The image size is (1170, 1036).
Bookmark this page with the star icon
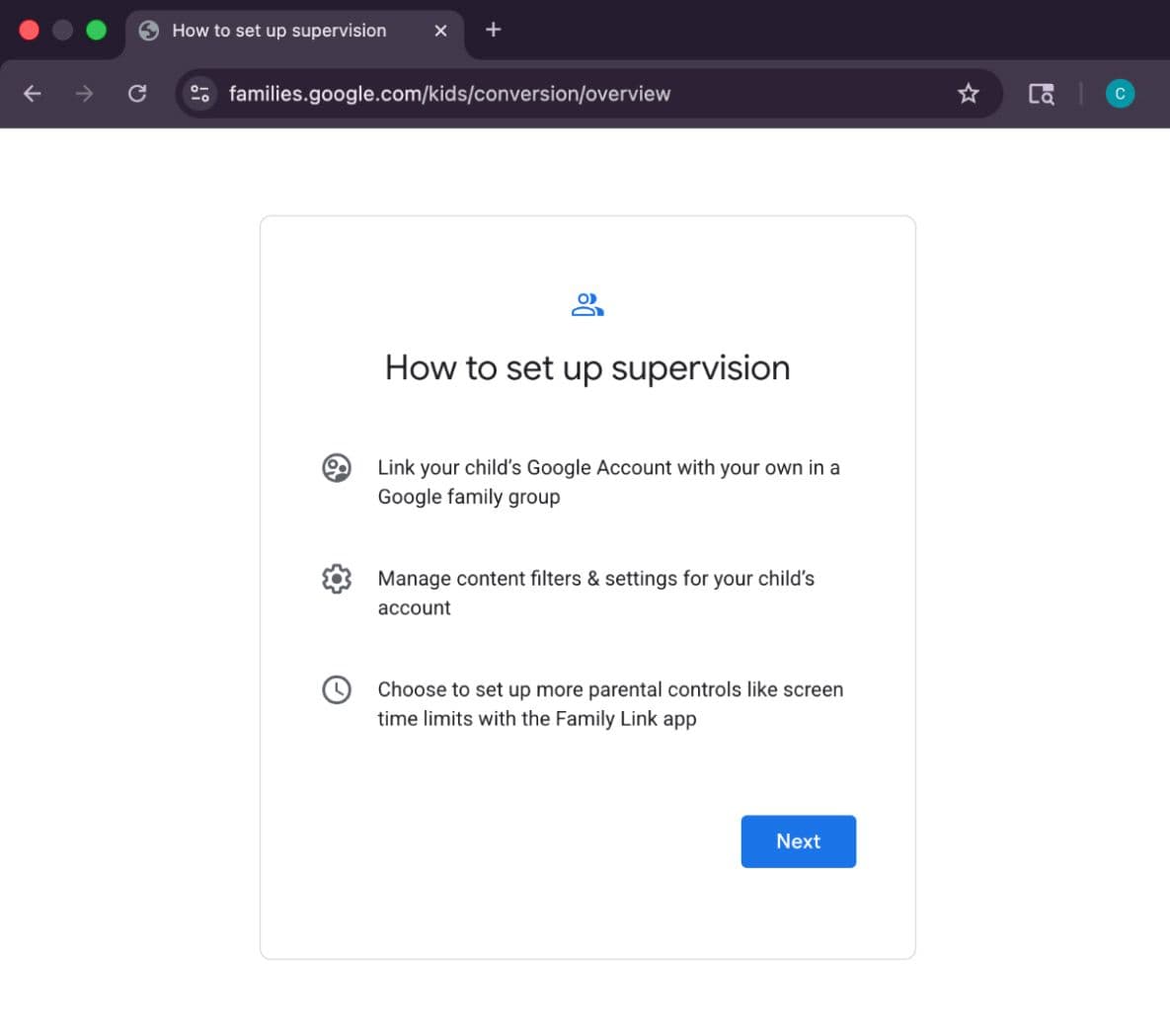click(x=968, y=93)
